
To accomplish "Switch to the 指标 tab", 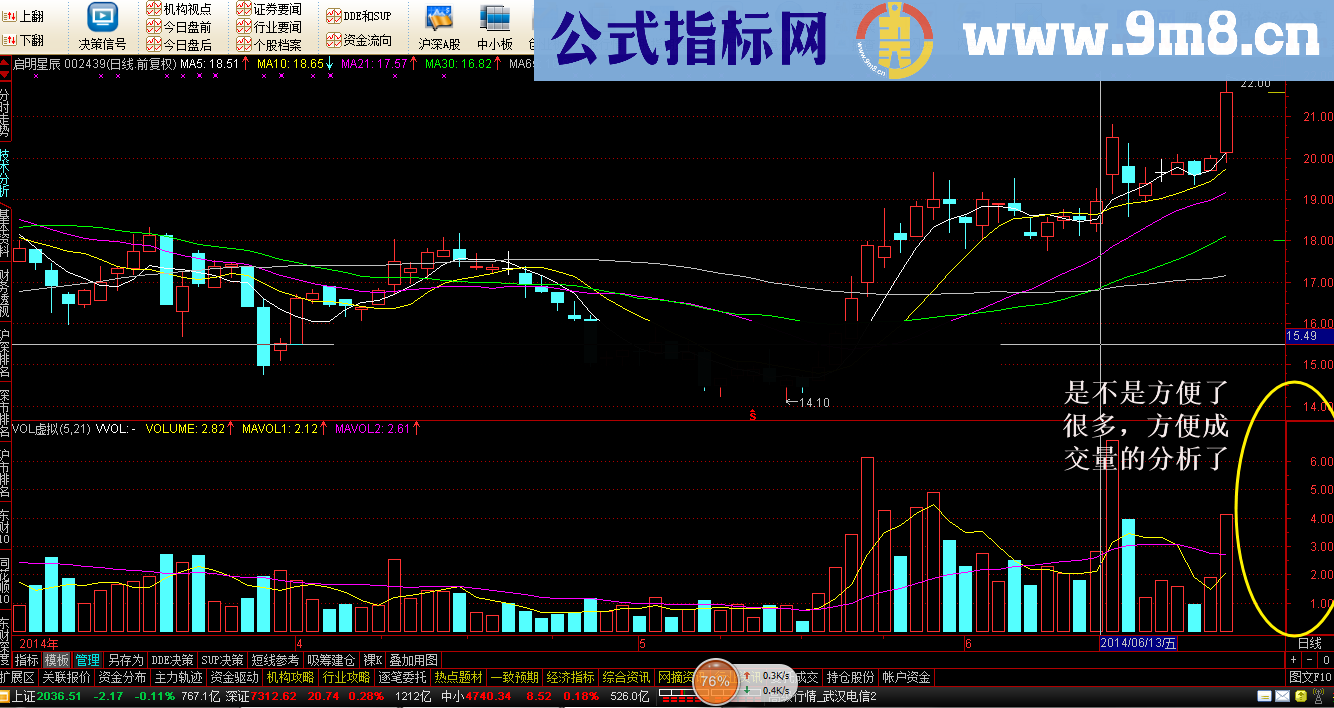I will [25, 659].
